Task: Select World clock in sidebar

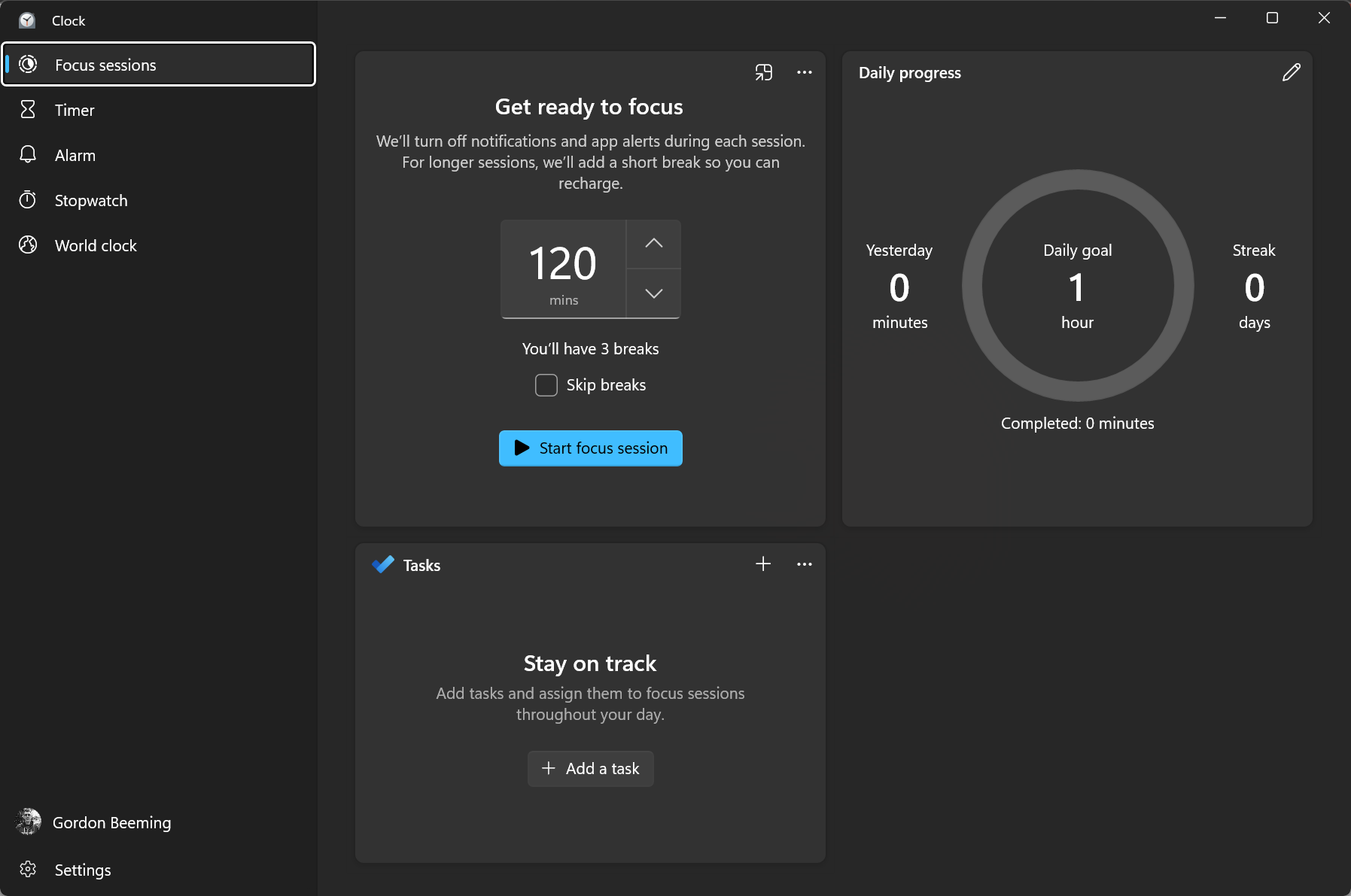Action: pyautogui.click(x=96, y=246)
